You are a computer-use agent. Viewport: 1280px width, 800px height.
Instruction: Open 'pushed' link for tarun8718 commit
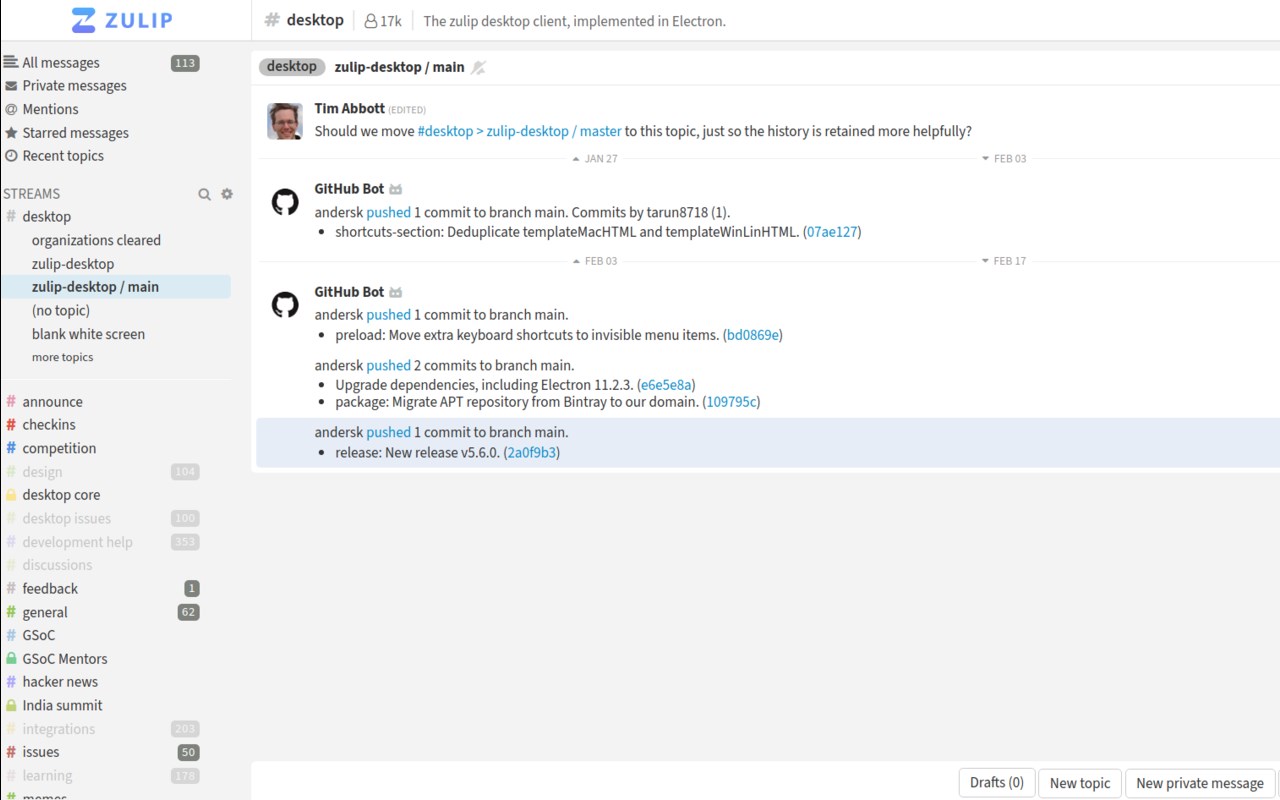coord(388,212)
